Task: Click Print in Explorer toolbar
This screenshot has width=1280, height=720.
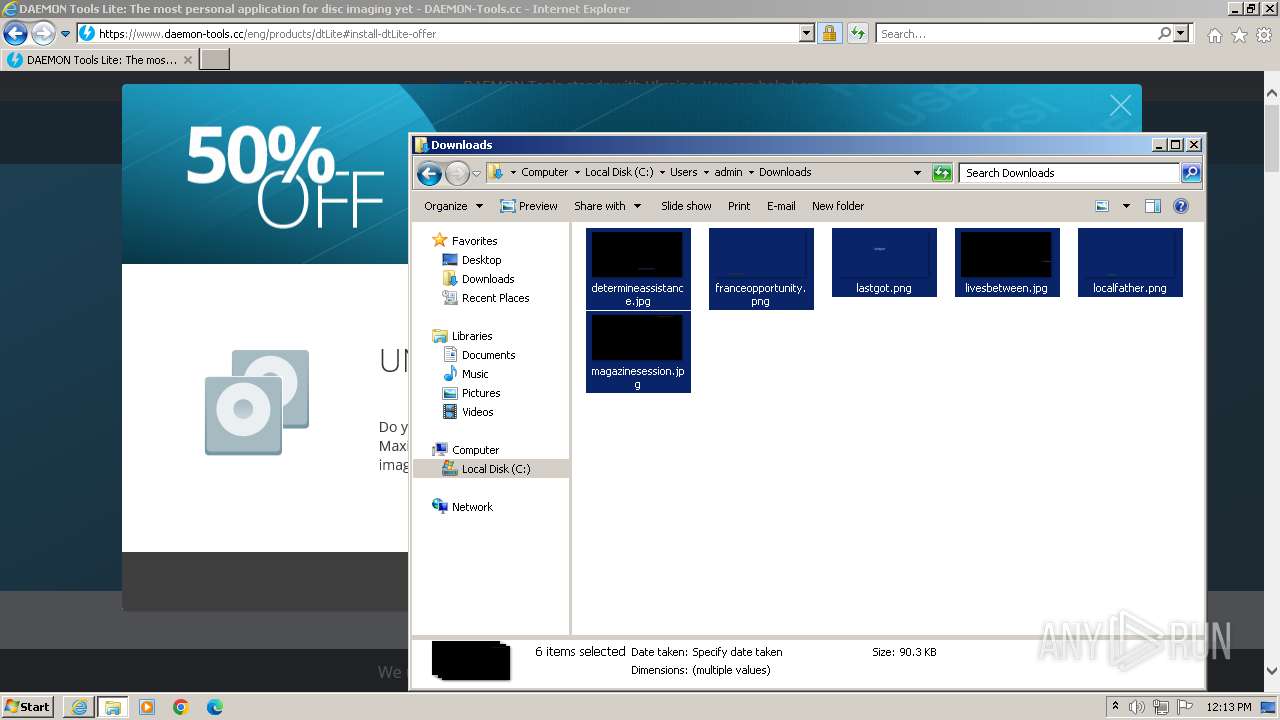Action: pos(739,206)
